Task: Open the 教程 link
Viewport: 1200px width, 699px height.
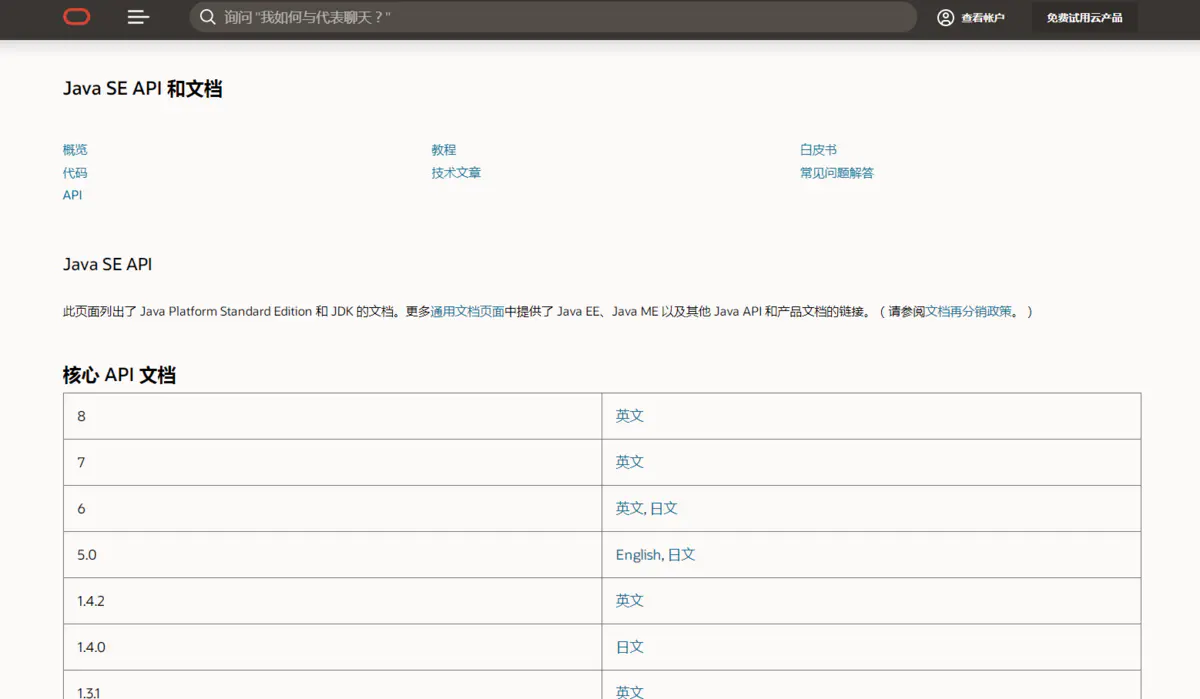Action: [444, 150]
